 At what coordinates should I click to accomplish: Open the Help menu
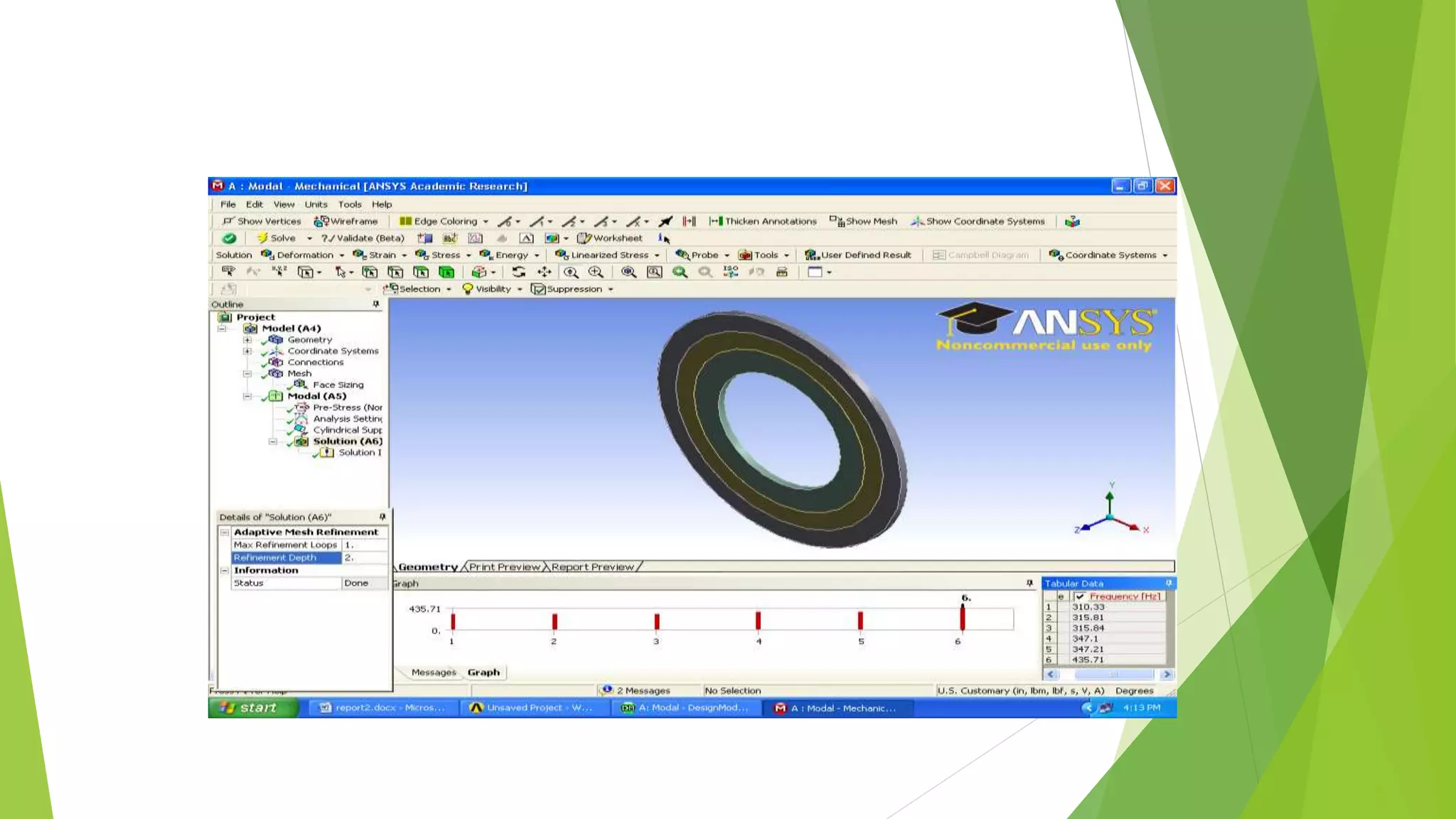[382, 204]
